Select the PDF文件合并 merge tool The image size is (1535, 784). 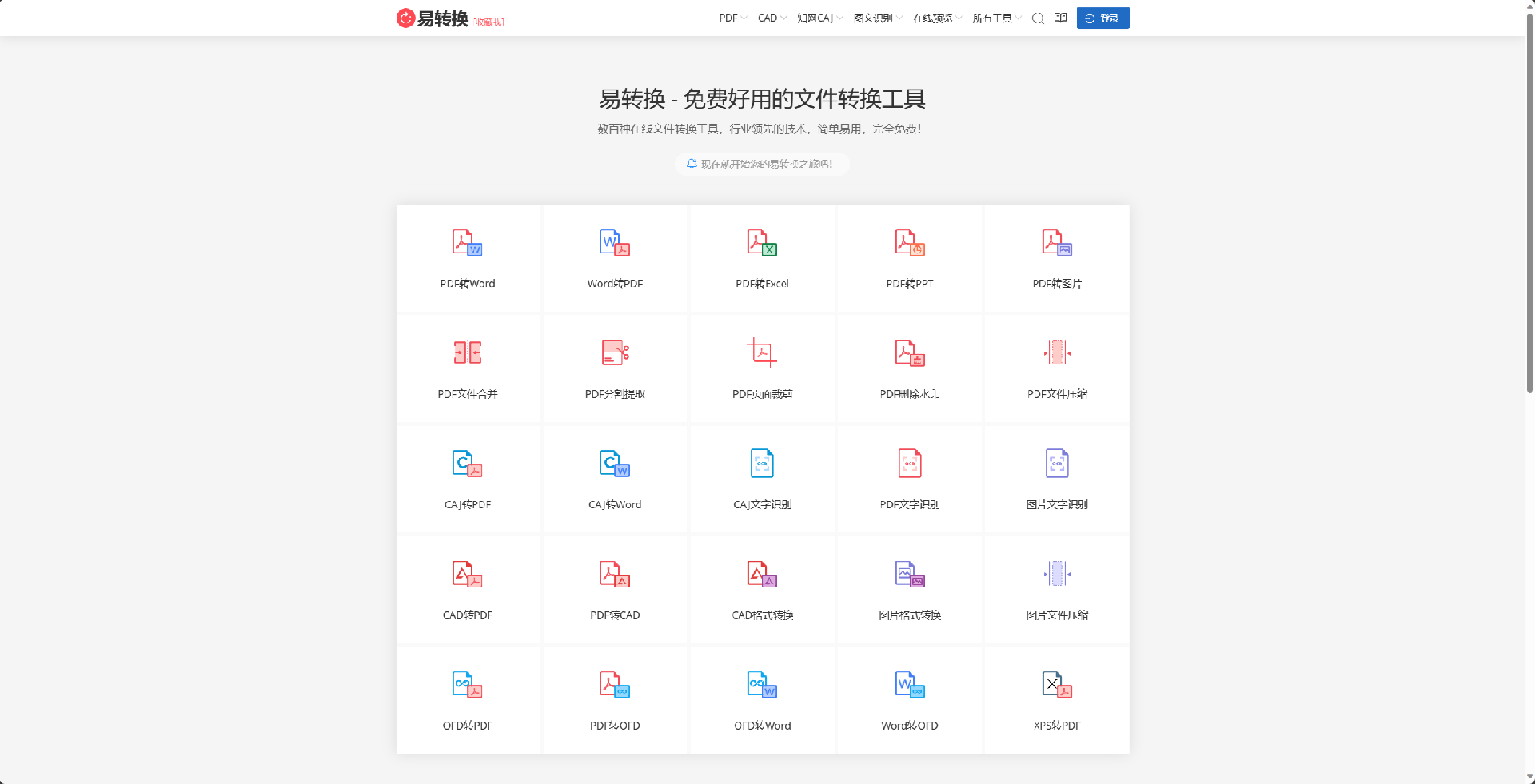[x=468, y=368]
